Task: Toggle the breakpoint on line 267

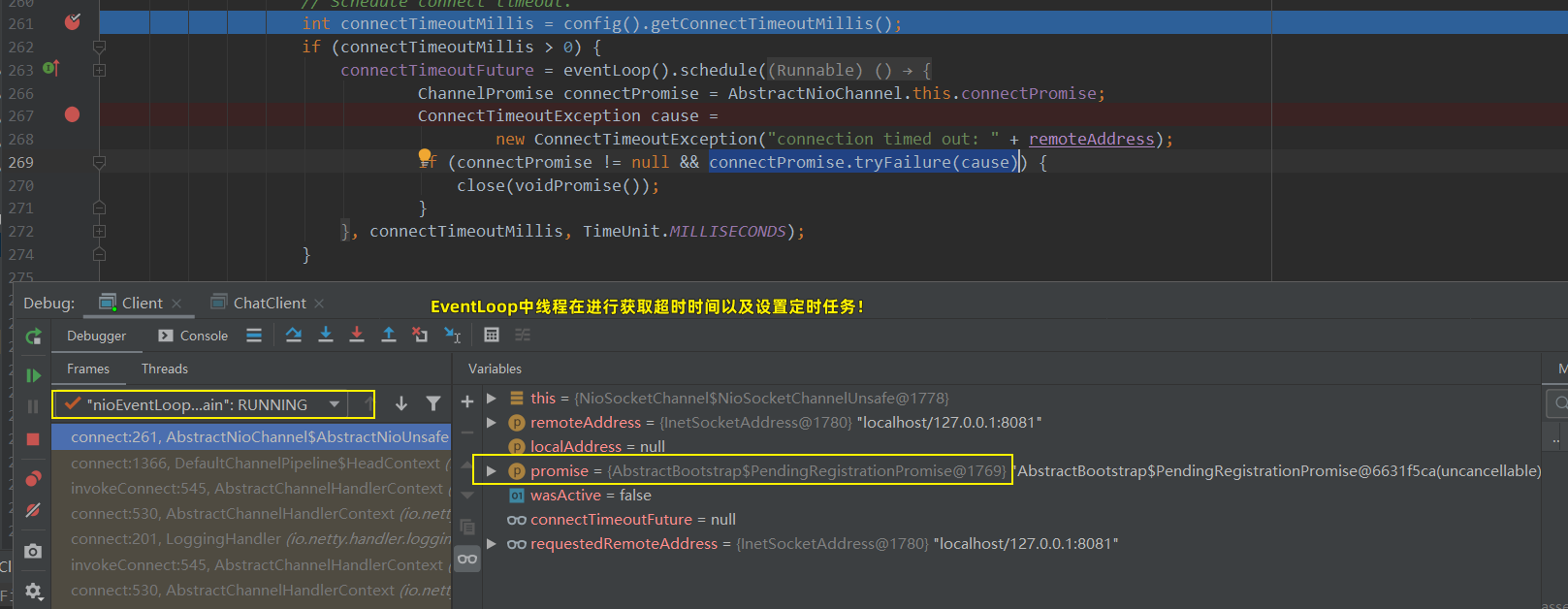Action: coord(72,115)
